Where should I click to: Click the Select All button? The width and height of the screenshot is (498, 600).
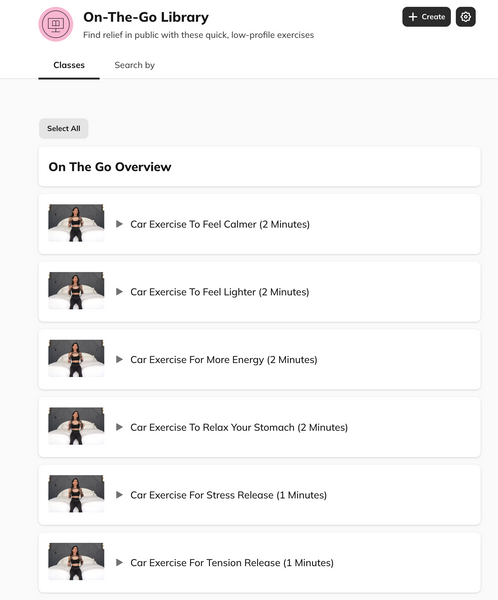coord(64,129)
